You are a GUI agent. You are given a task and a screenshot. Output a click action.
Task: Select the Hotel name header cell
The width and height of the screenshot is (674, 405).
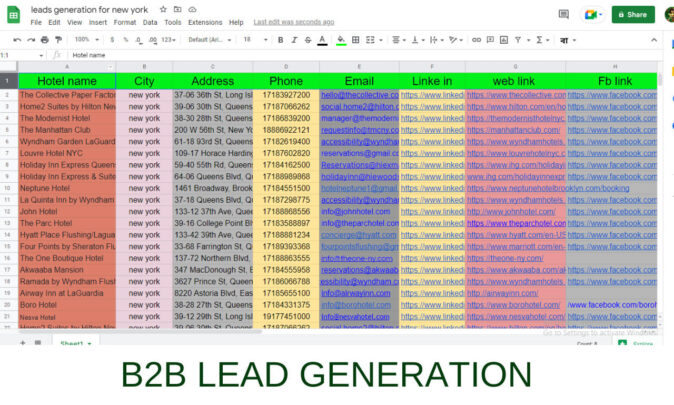pyautogui.click(x=67, y=80)
